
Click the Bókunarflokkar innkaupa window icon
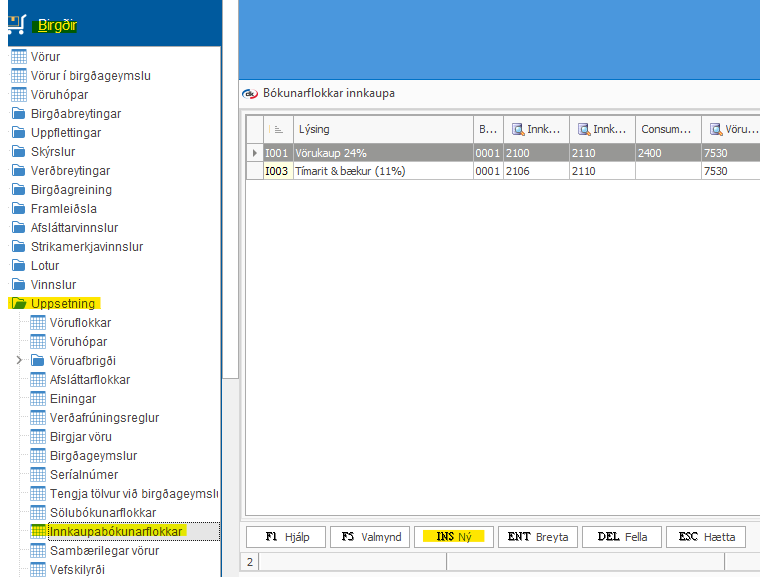(x=250, y=94)
